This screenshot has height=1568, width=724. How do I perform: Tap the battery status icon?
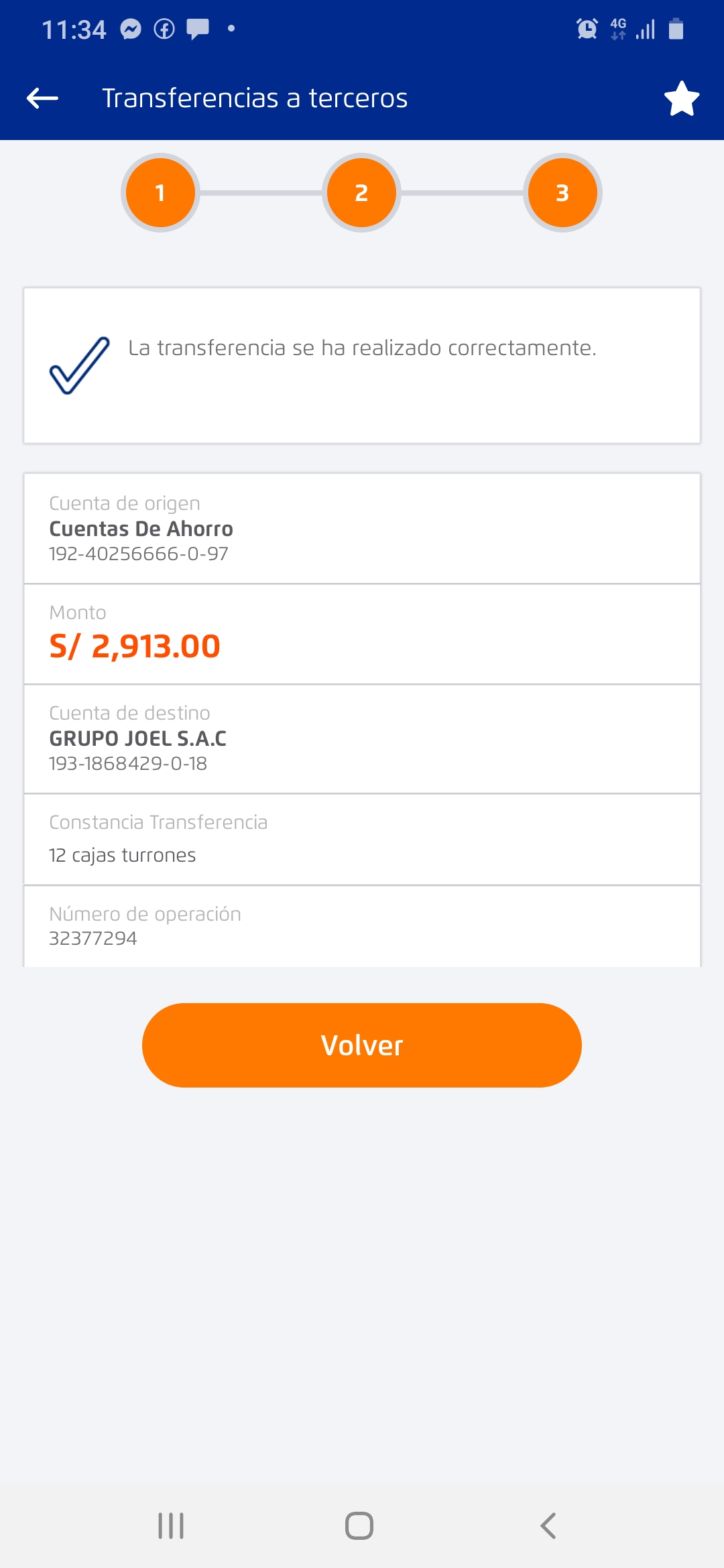pyautogui.click(x=676, y=29)
